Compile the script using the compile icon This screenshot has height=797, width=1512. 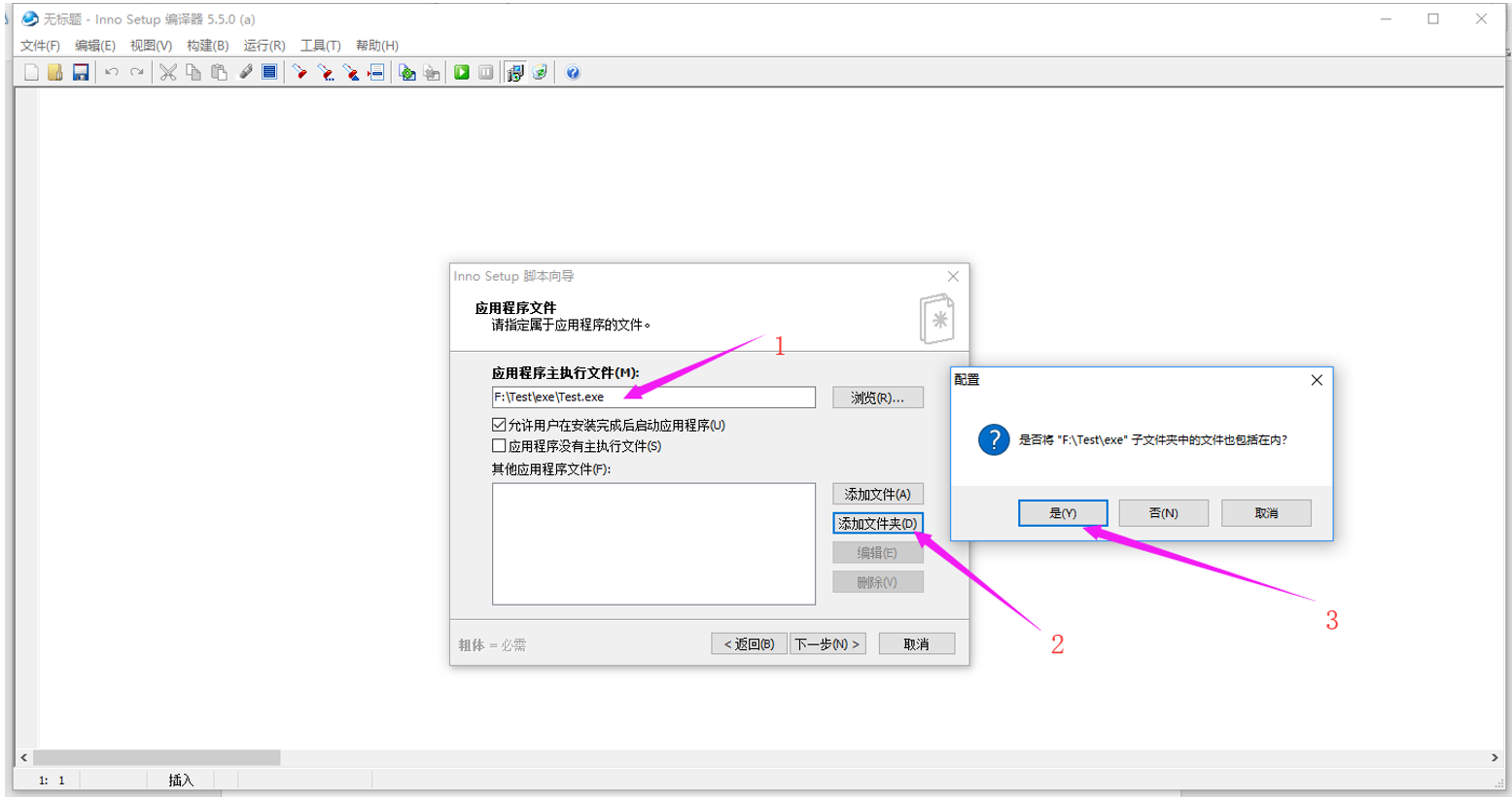click(407, 72)
